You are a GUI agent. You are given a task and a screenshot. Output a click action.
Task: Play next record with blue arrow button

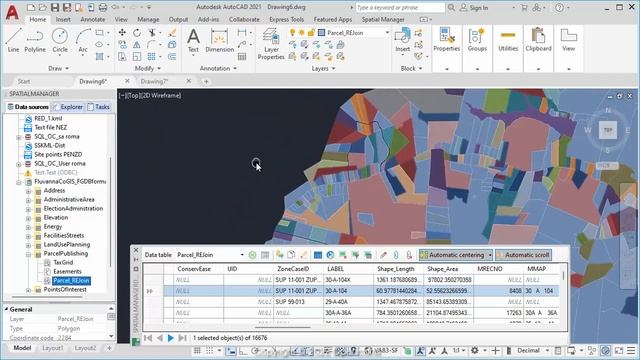(x=171, y=338)
